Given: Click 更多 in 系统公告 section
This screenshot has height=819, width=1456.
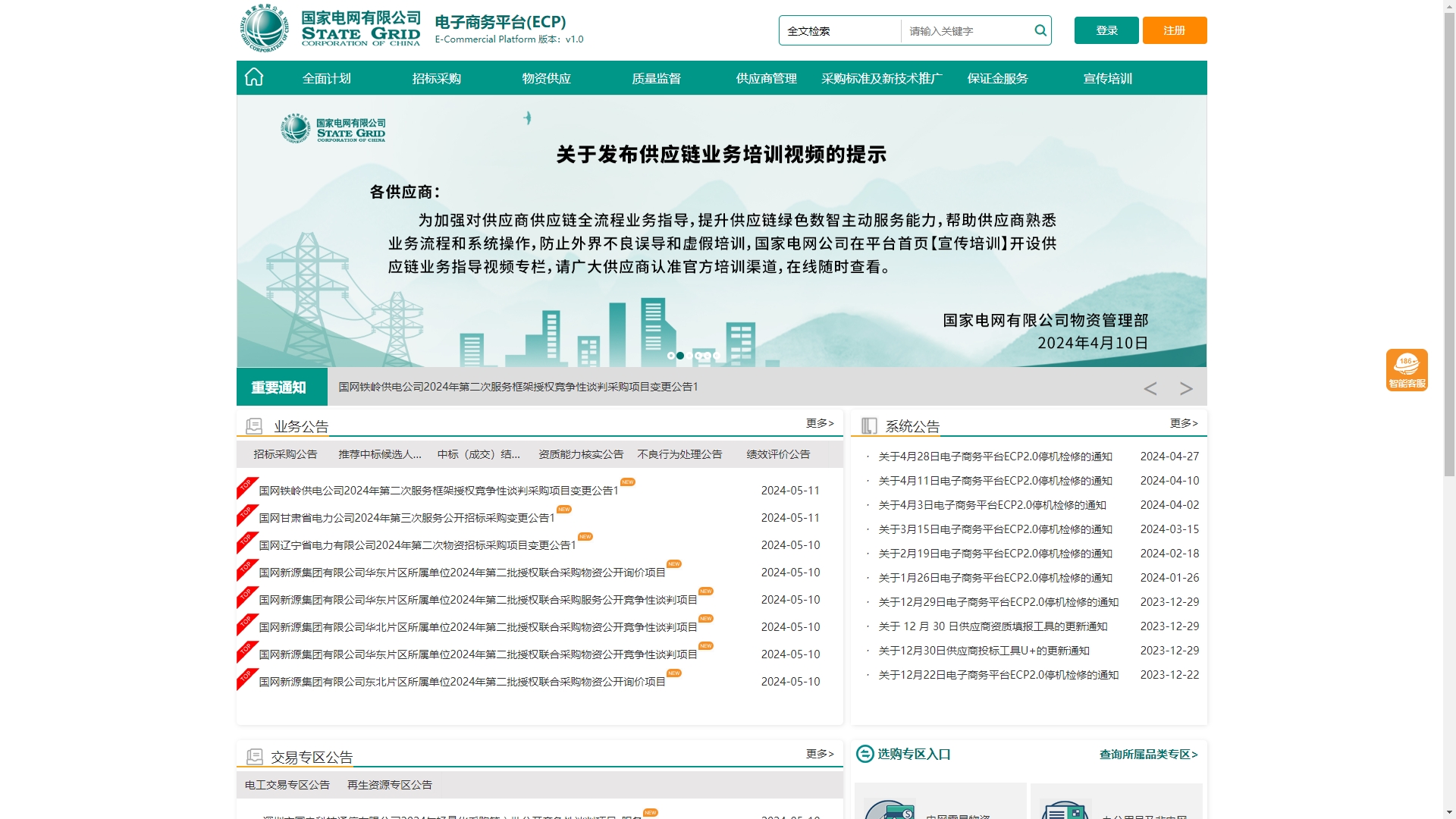Looking at the screenshot, I should 1184,423.
